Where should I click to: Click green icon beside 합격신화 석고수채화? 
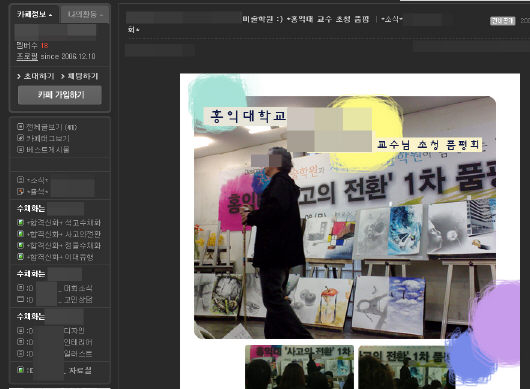(x=20, y=222)
